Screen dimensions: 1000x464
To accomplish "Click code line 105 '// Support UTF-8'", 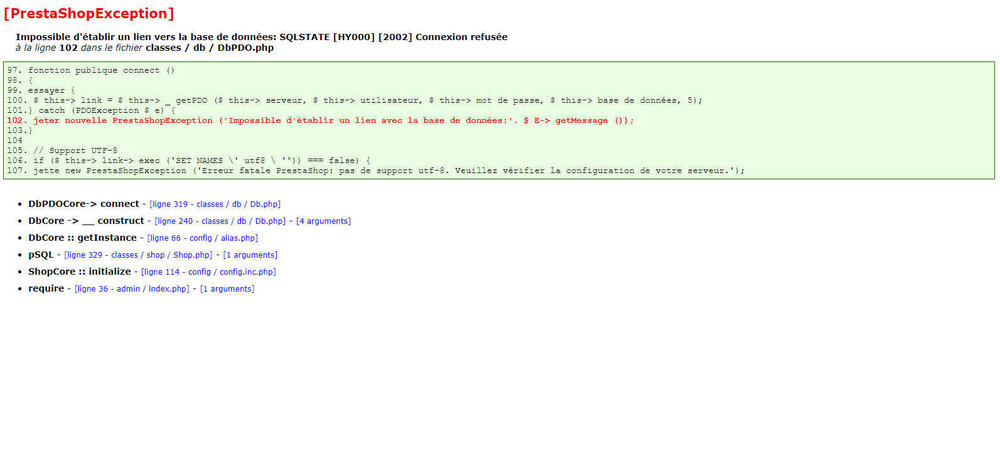I will [x=62, y=150].
